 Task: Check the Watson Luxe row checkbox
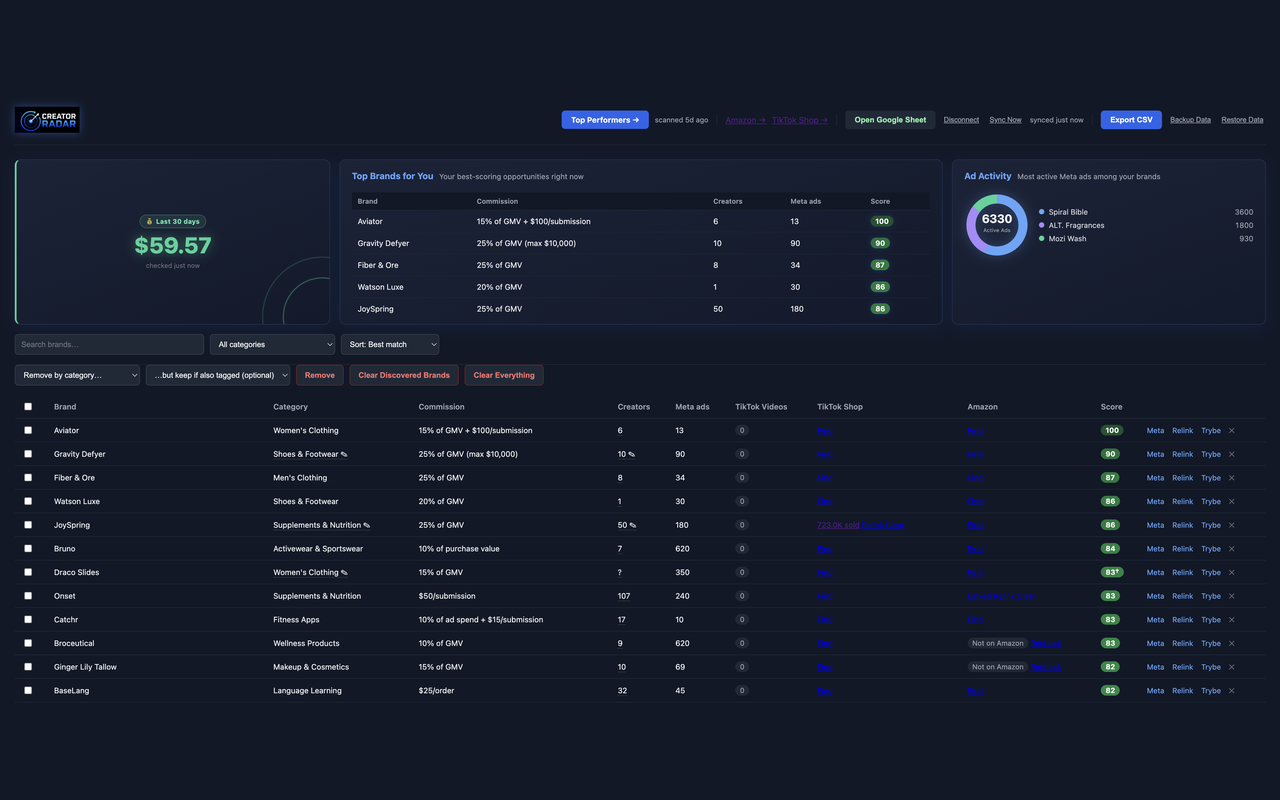coord(28,502)
